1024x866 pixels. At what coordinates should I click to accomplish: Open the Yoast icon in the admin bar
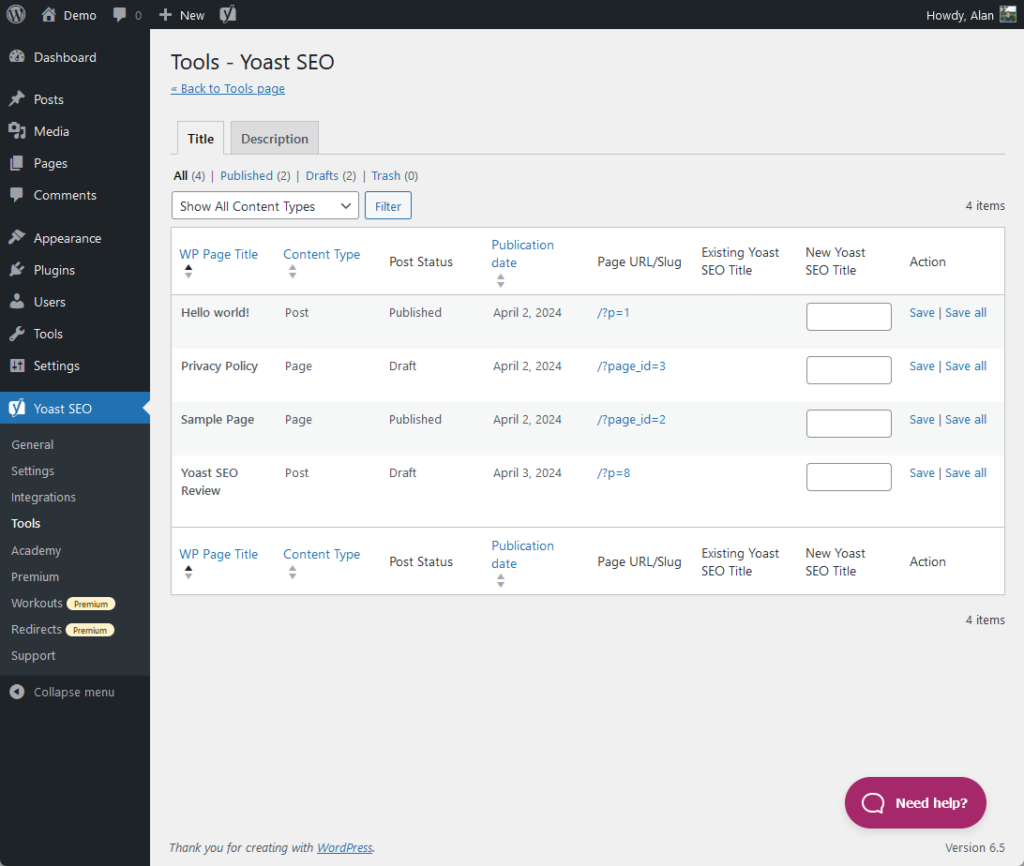tap(227, 14)
